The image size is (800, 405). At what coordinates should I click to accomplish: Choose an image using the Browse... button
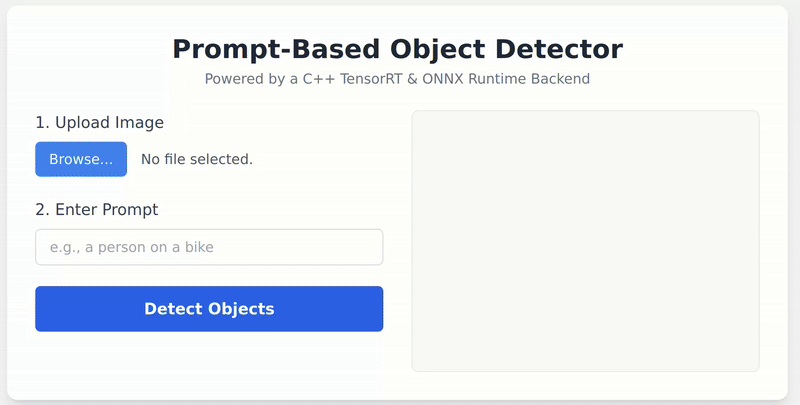[x=81, y=159]
